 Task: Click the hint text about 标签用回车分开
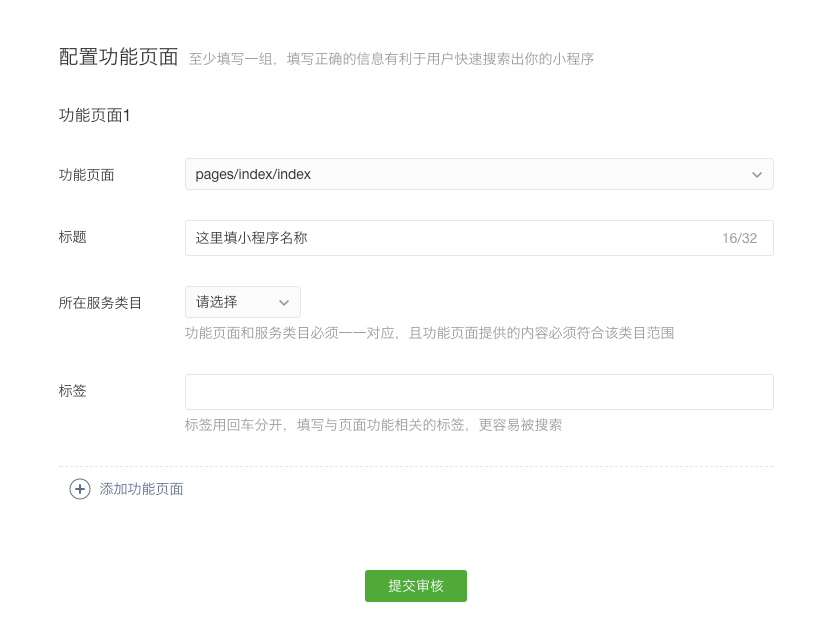pyautogui.click(x=373, y=425)
